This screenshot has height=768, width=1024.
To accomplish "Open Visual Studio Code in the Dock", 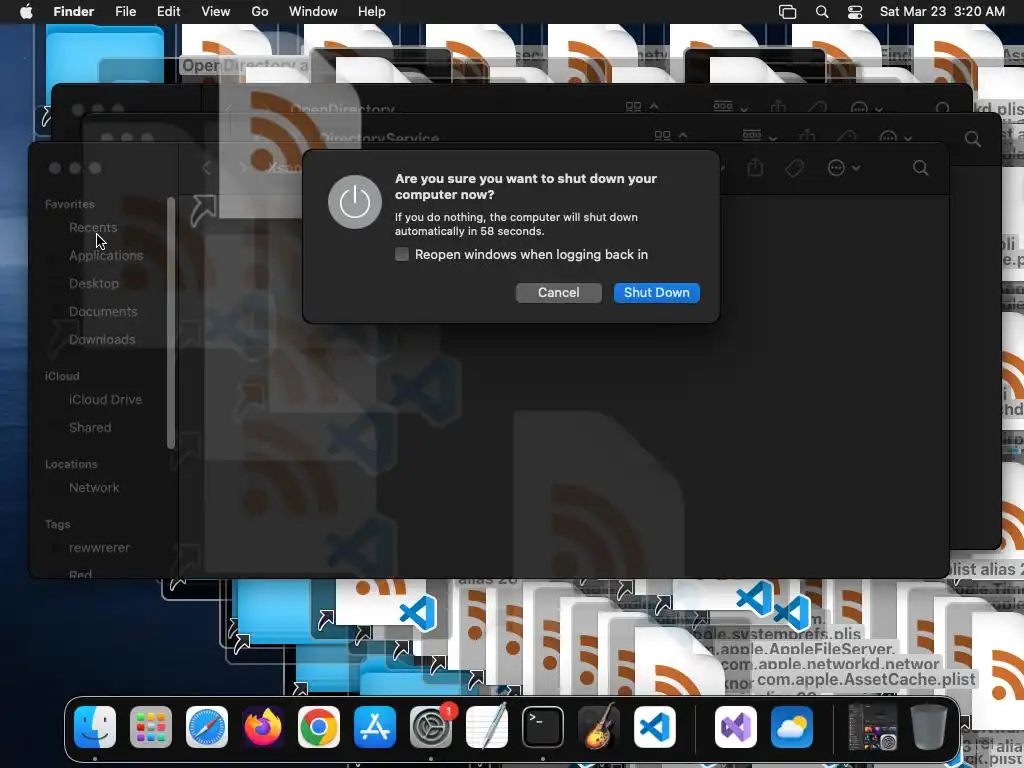I will pyautogui.click(x=655, y=727).
